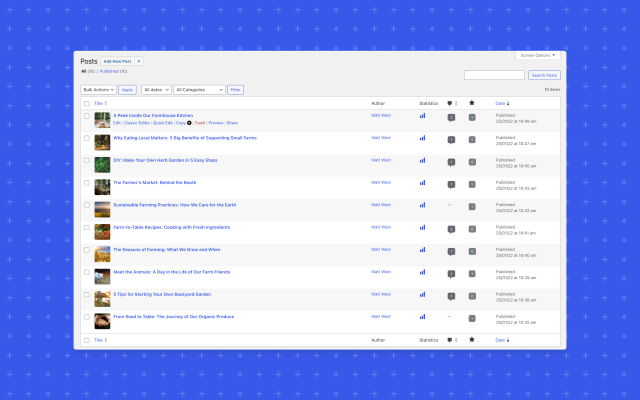Check the Sustainable Farming Practices post box
Image resolution: width=640 pixels, height=400 pixels.
pos(87,205)
